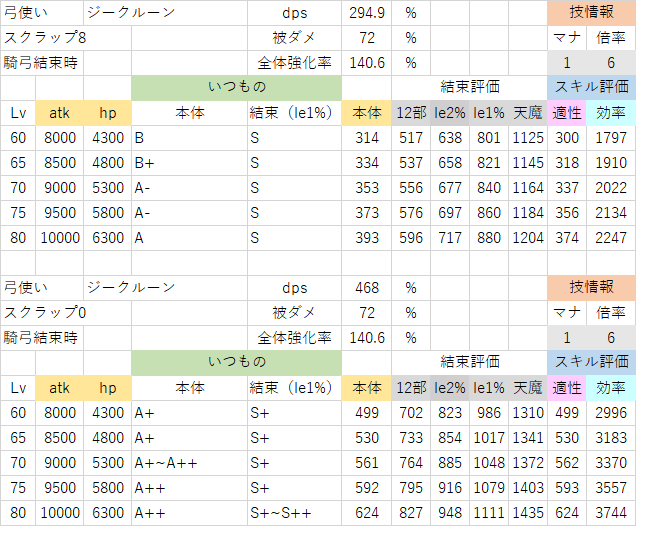Click the efficiency value 2996 cell
660x548 pixels.
coord(610,413)
